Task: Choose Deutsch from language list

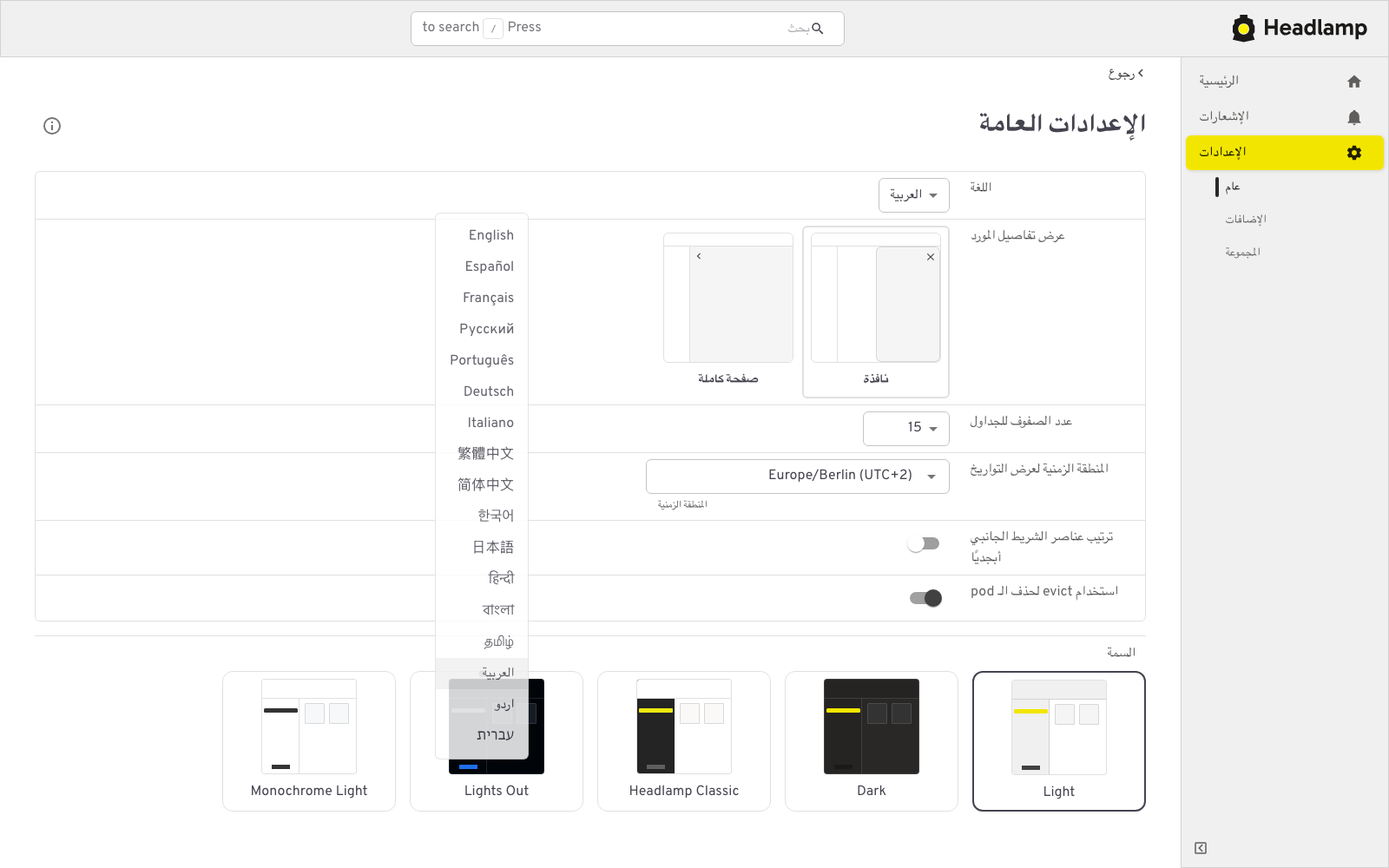Action: click(x=482, y=391)
